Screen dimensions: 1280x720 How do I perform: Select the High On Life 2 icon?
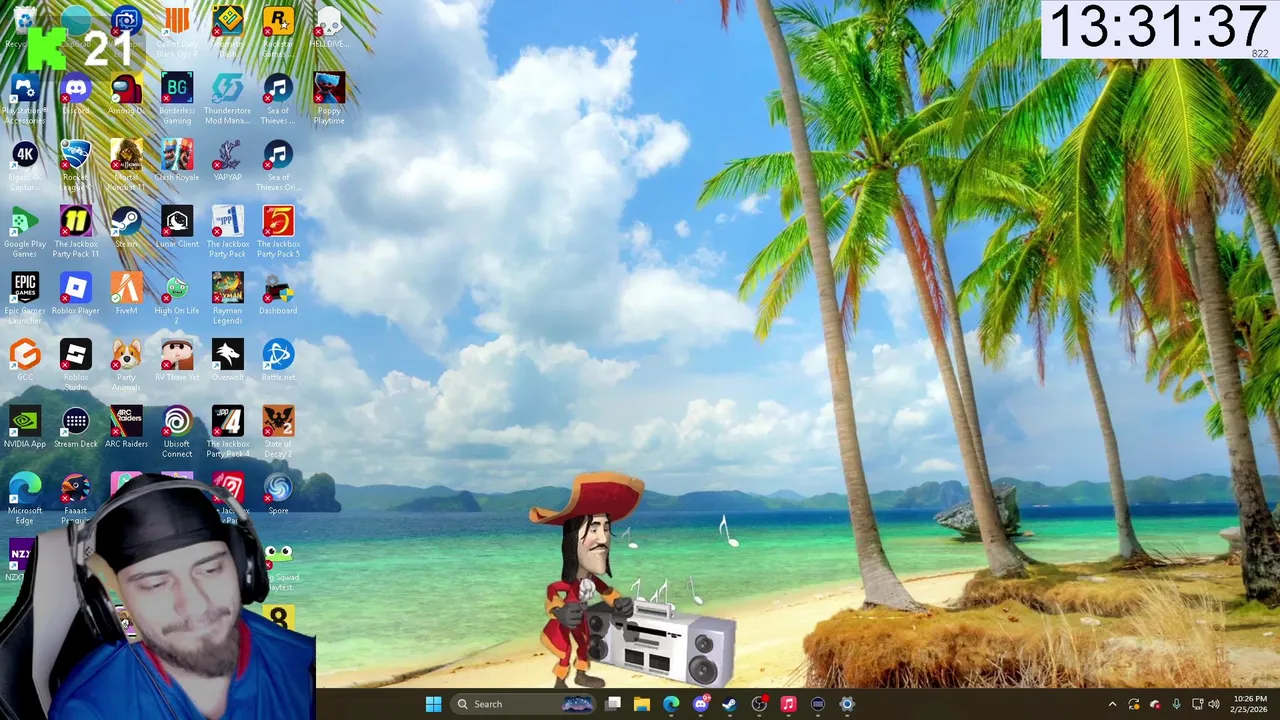pyautogui.click(x=177, y=299)
